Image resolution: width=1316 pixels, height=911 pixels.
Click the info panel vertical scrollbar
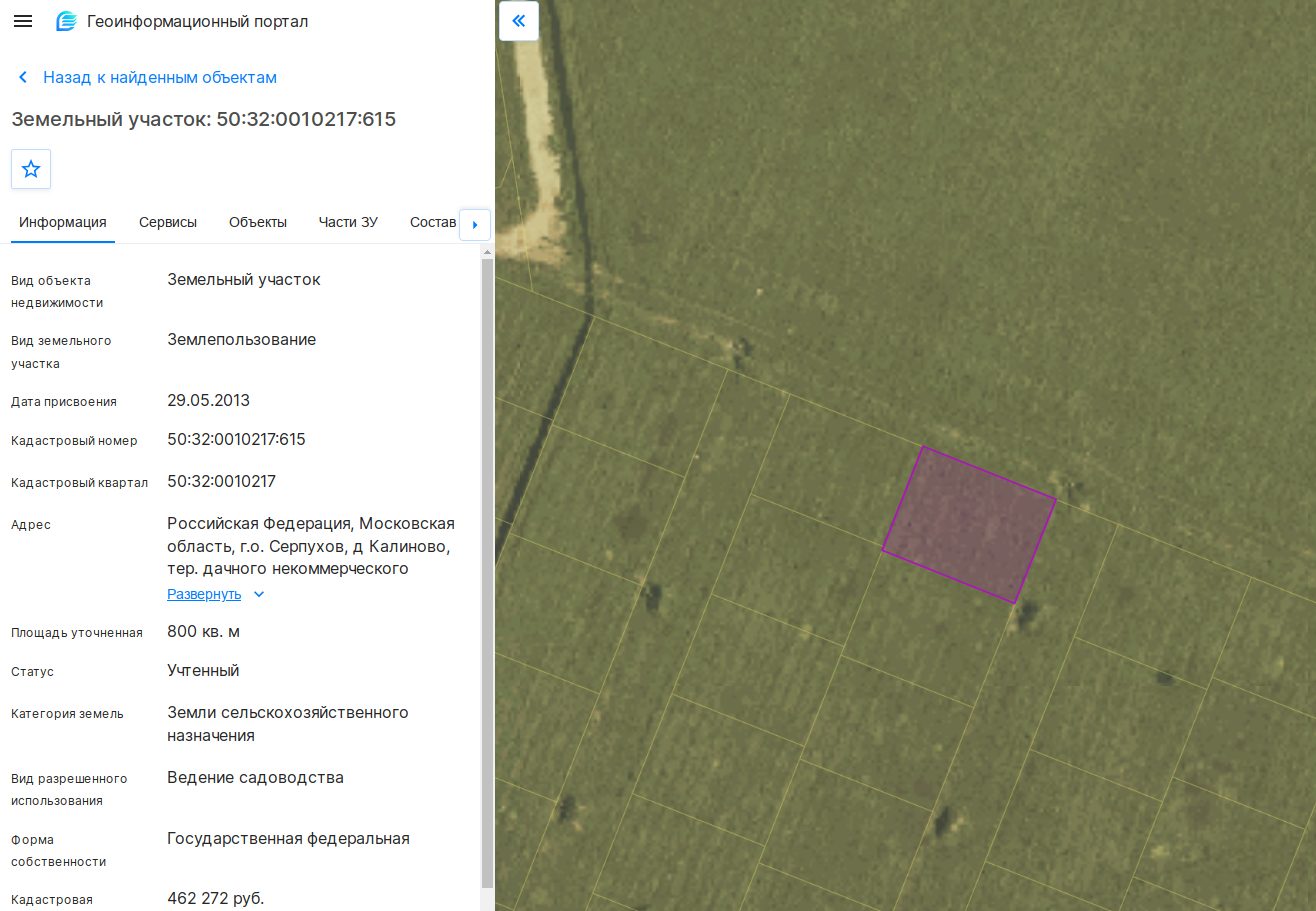[487, 572]
